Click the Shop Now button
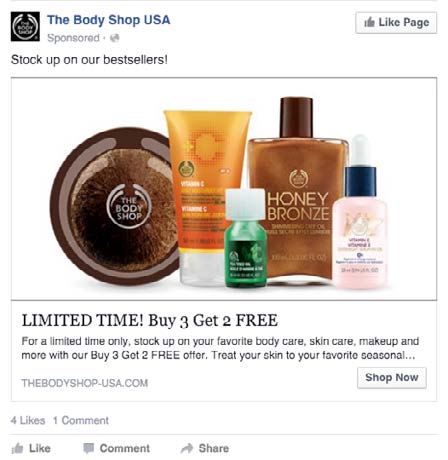This screenshot has width=448, height=460. [x=392, y=378]
